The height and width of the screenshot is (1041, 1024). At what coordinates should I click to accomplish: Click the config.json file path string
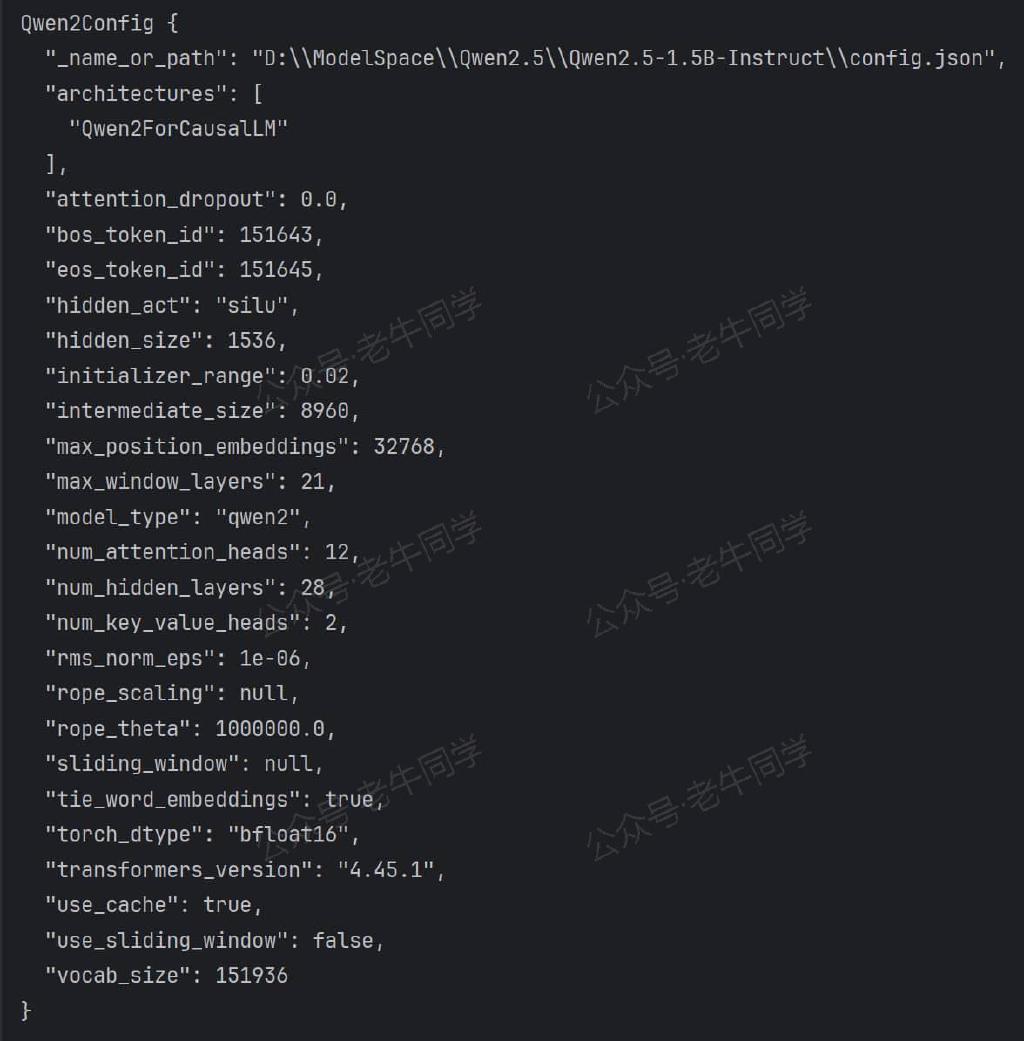pyautogui.click(x=627, y=58)
